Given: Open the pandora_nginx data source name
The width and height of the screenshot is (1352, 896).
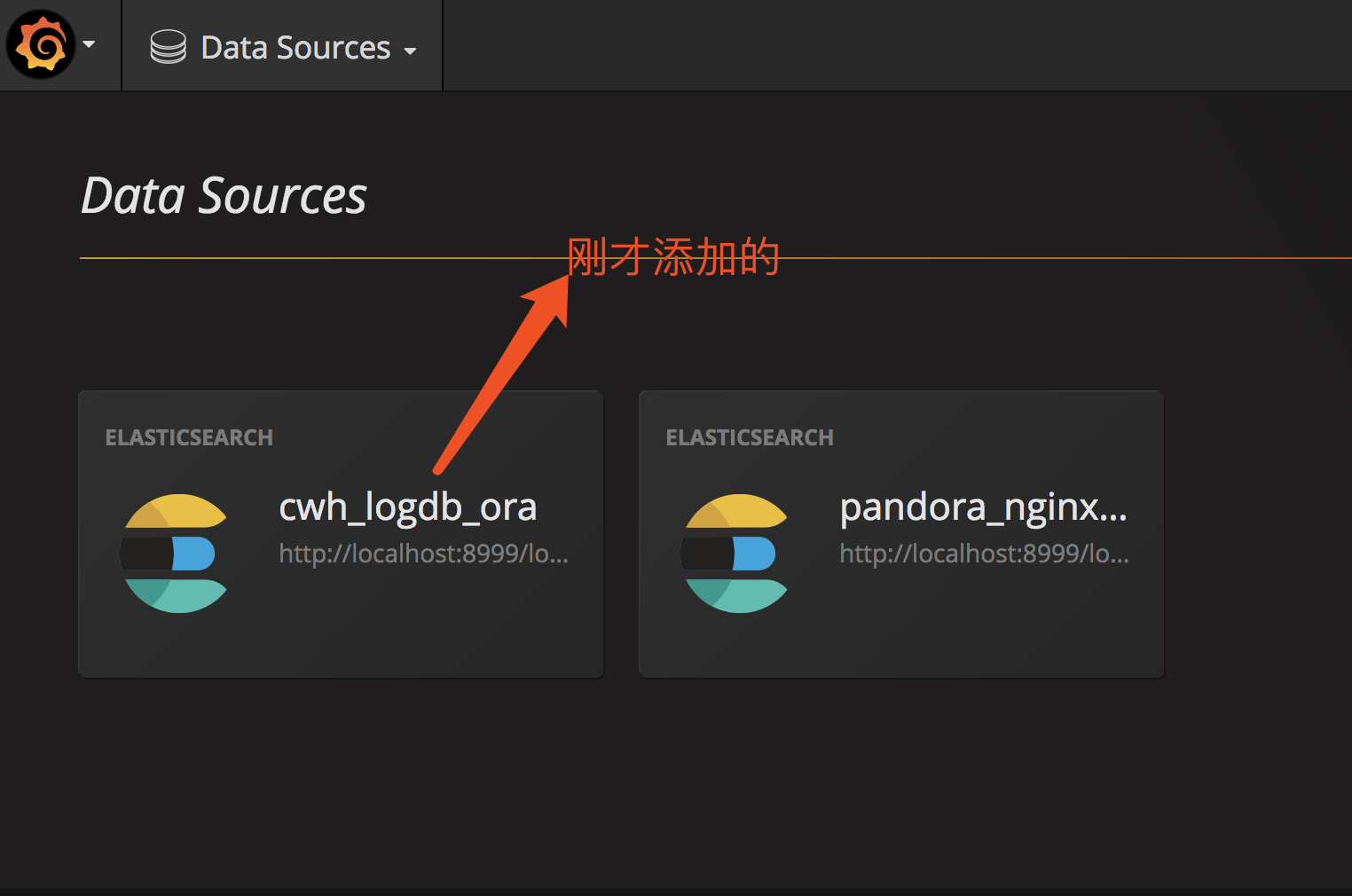Looking at the screenshot, I should 983,507.
